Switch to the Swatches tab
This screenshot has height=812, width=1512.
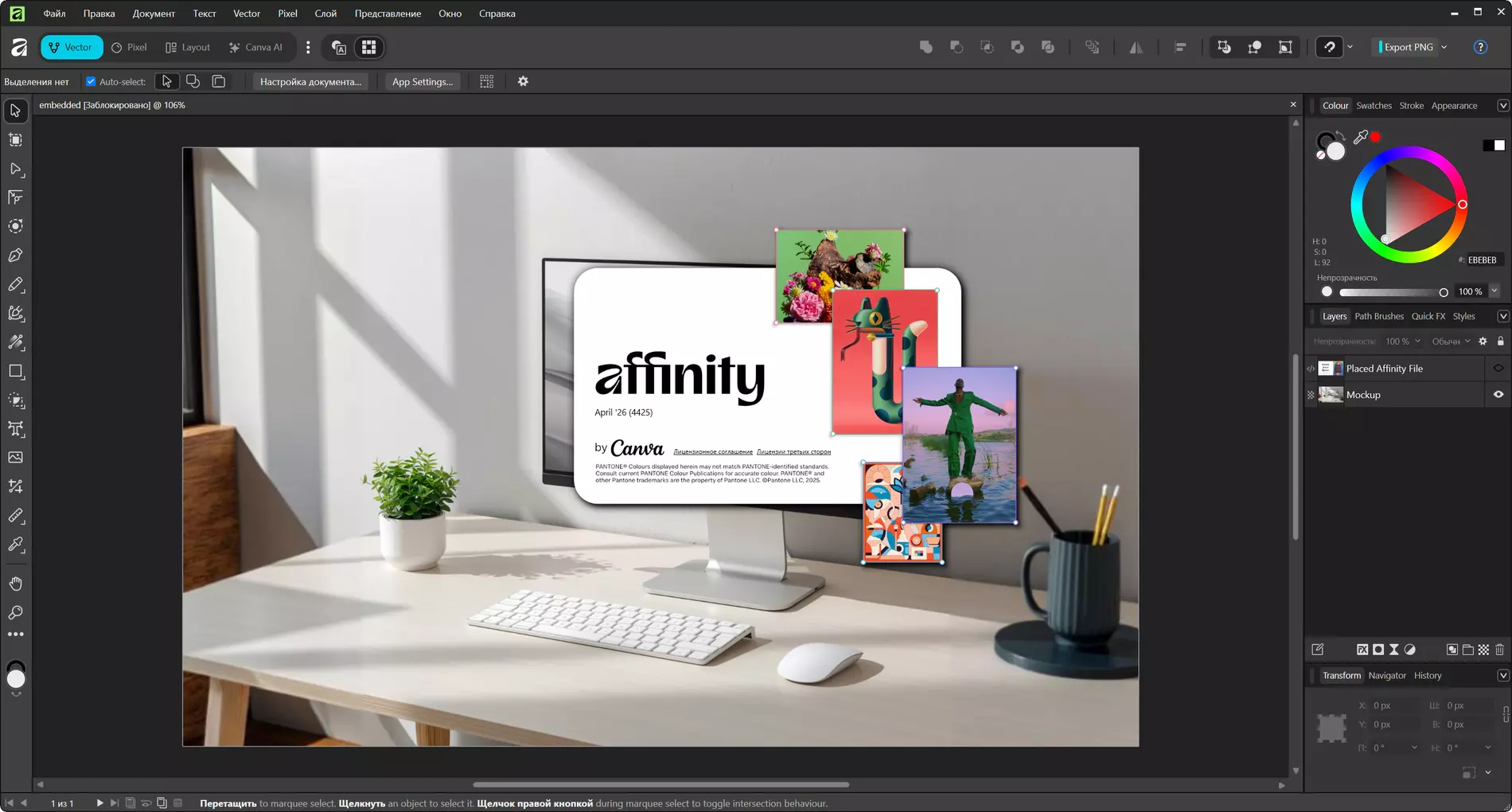(x=1374, y=105)
